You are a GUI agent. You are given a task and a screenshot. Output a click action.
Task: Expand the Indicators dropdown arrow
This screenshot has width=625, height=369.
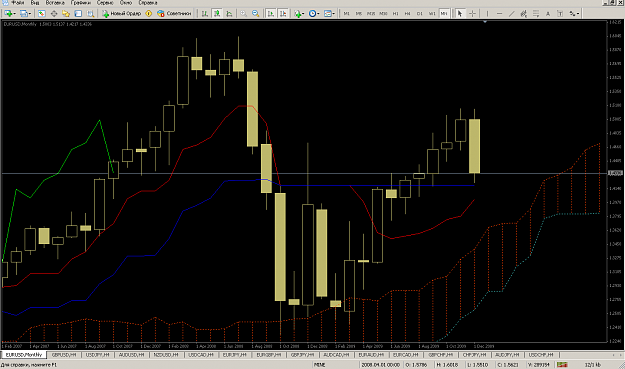tap(304, 14)
